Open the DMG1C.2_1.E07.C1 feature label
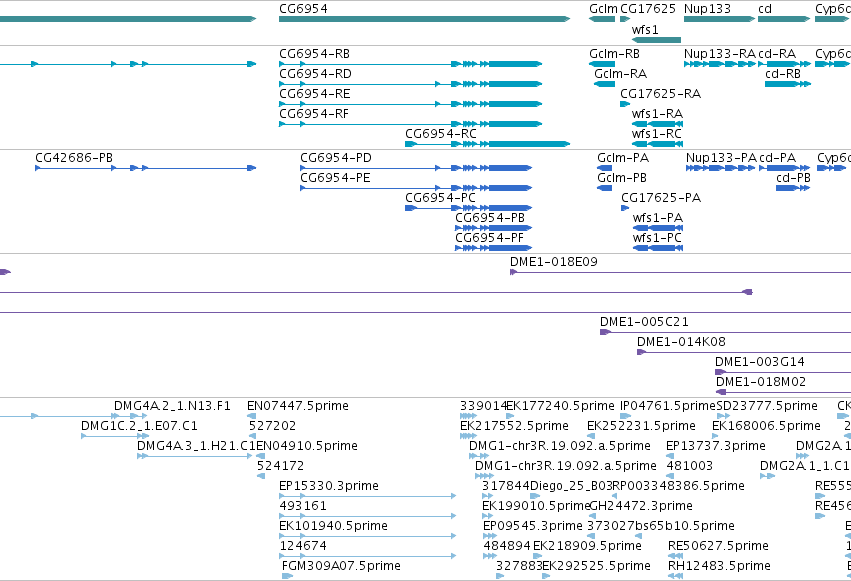 tap(139, 426)
